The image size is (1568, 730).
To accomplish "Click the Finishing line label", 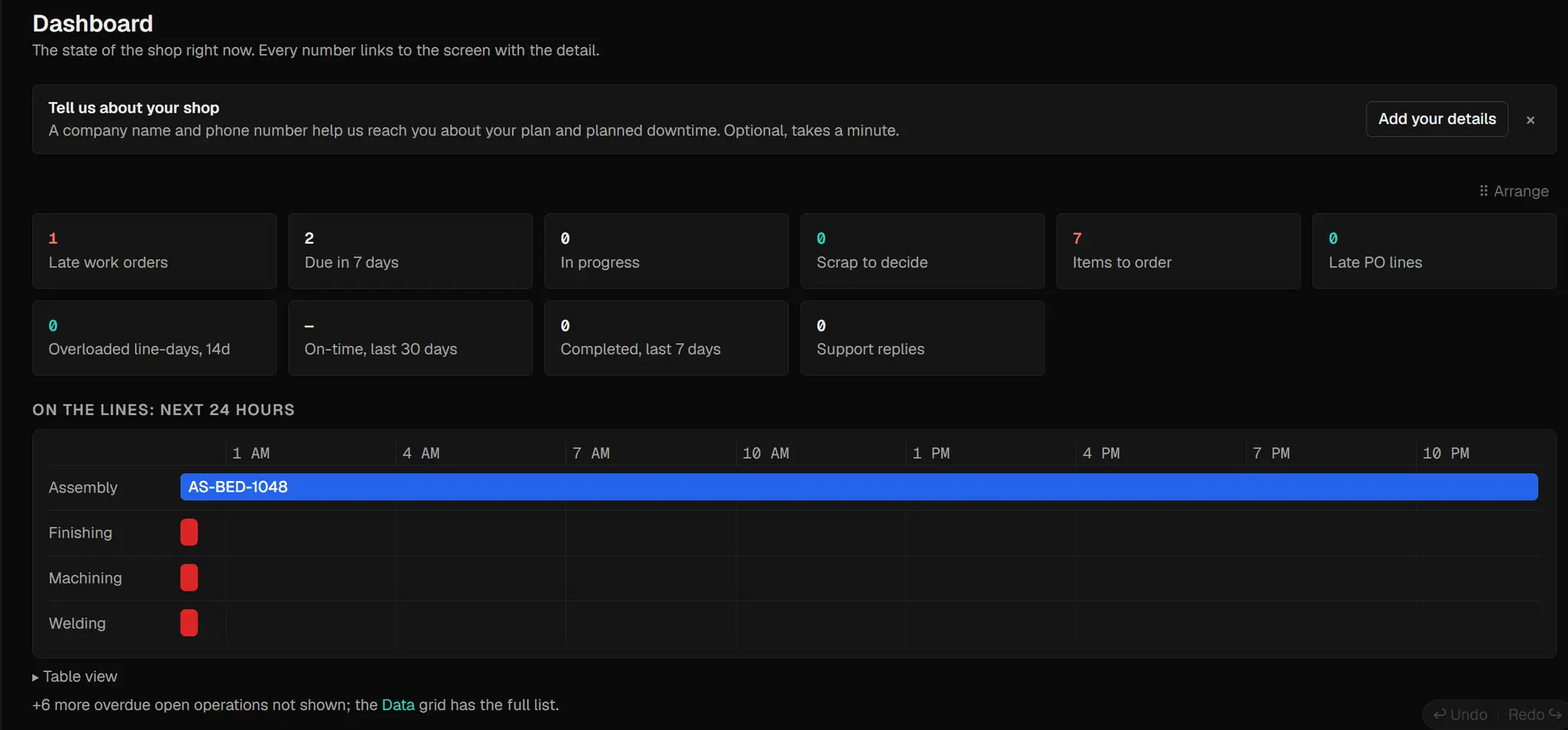I will pos(80,532).
